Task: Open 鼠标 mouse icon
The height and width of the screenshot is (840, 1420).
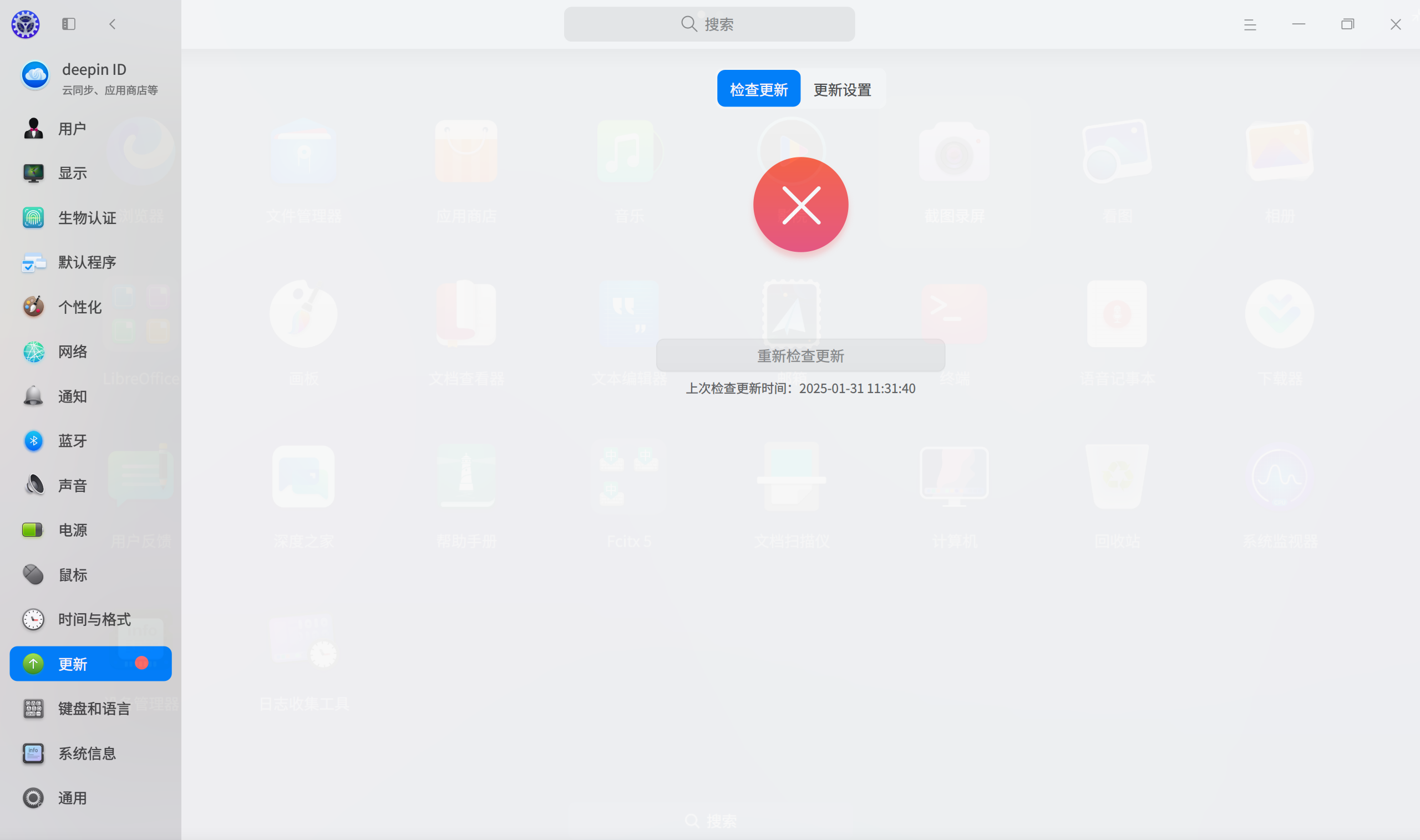Action: [33, 575]
